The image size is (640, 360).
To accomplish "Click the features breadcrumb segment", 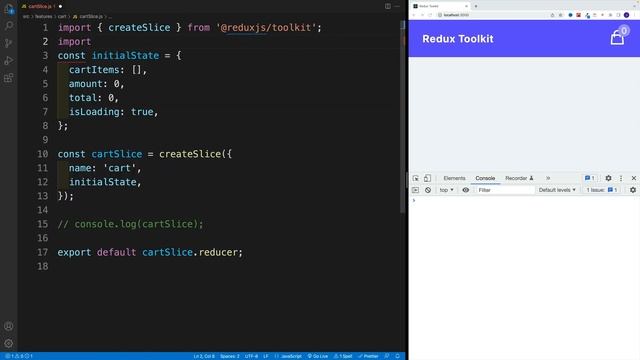I will [x=43, y=16].
